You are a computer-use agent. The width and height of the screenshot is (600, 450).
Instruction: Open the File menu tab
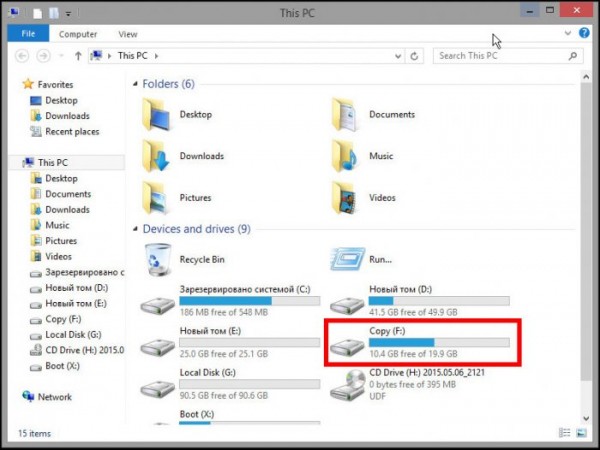point(28,34)
